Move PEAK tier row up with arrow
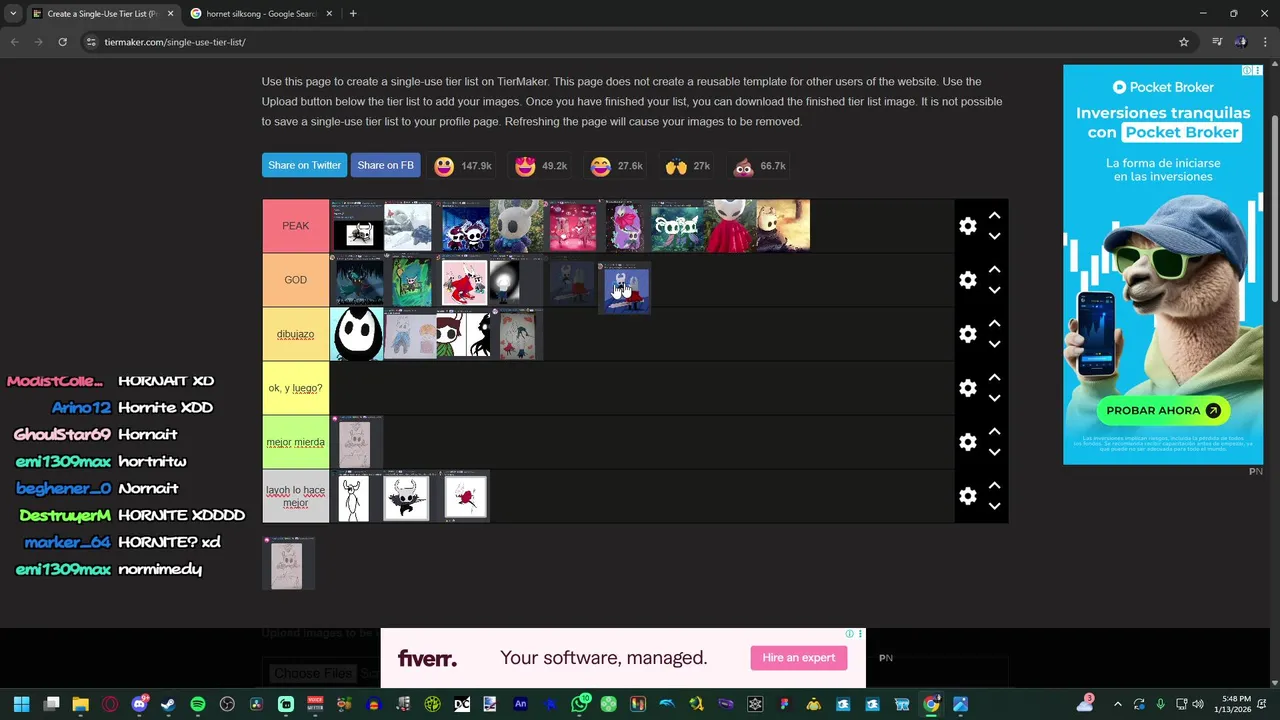The width and height of the screenshot is (1280, 720). 994,216
